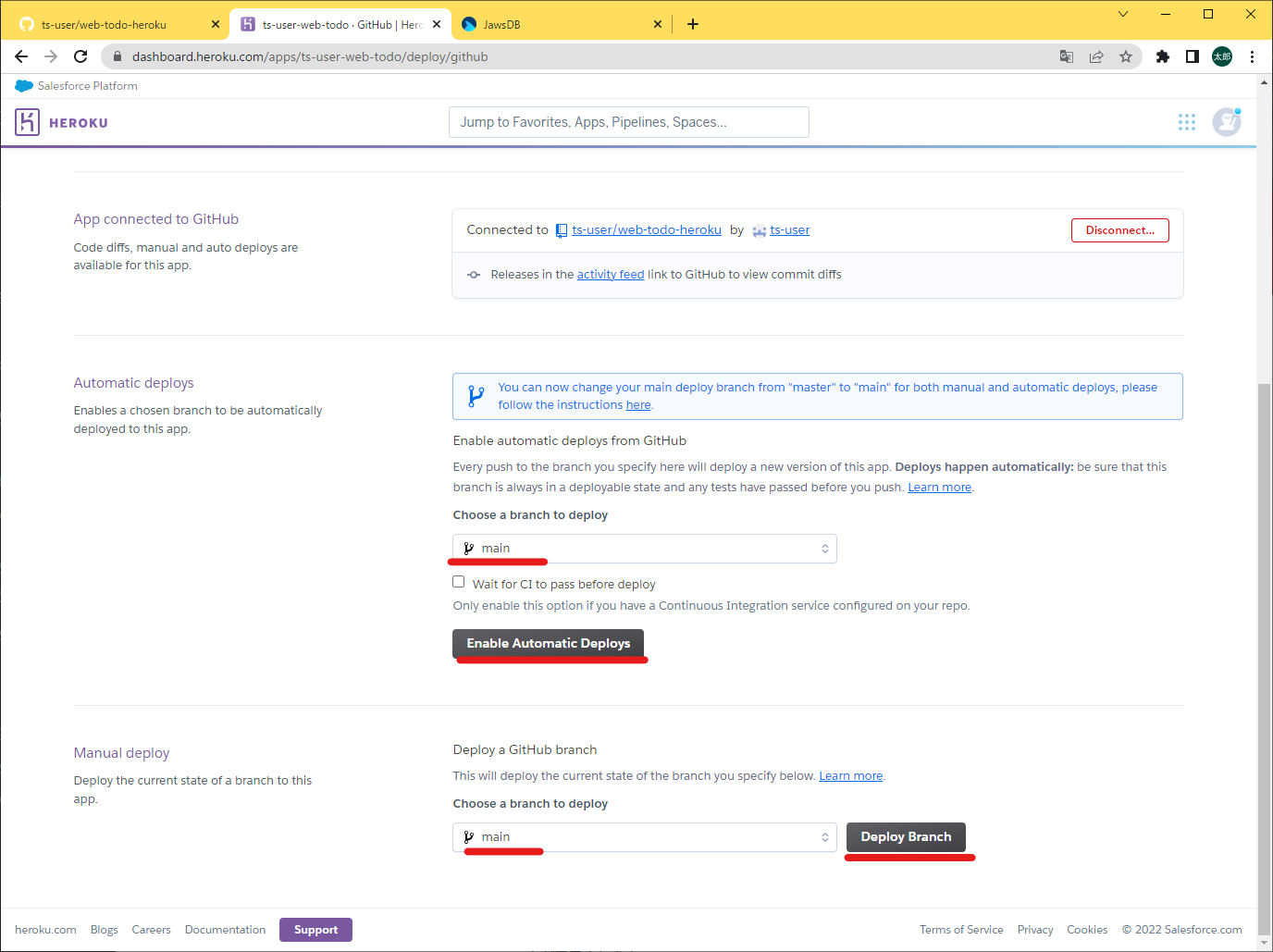Viewport: 1273px width, 952px height.
Task: Open the Privacy footer link
Action: click(x=1035, y=930)
